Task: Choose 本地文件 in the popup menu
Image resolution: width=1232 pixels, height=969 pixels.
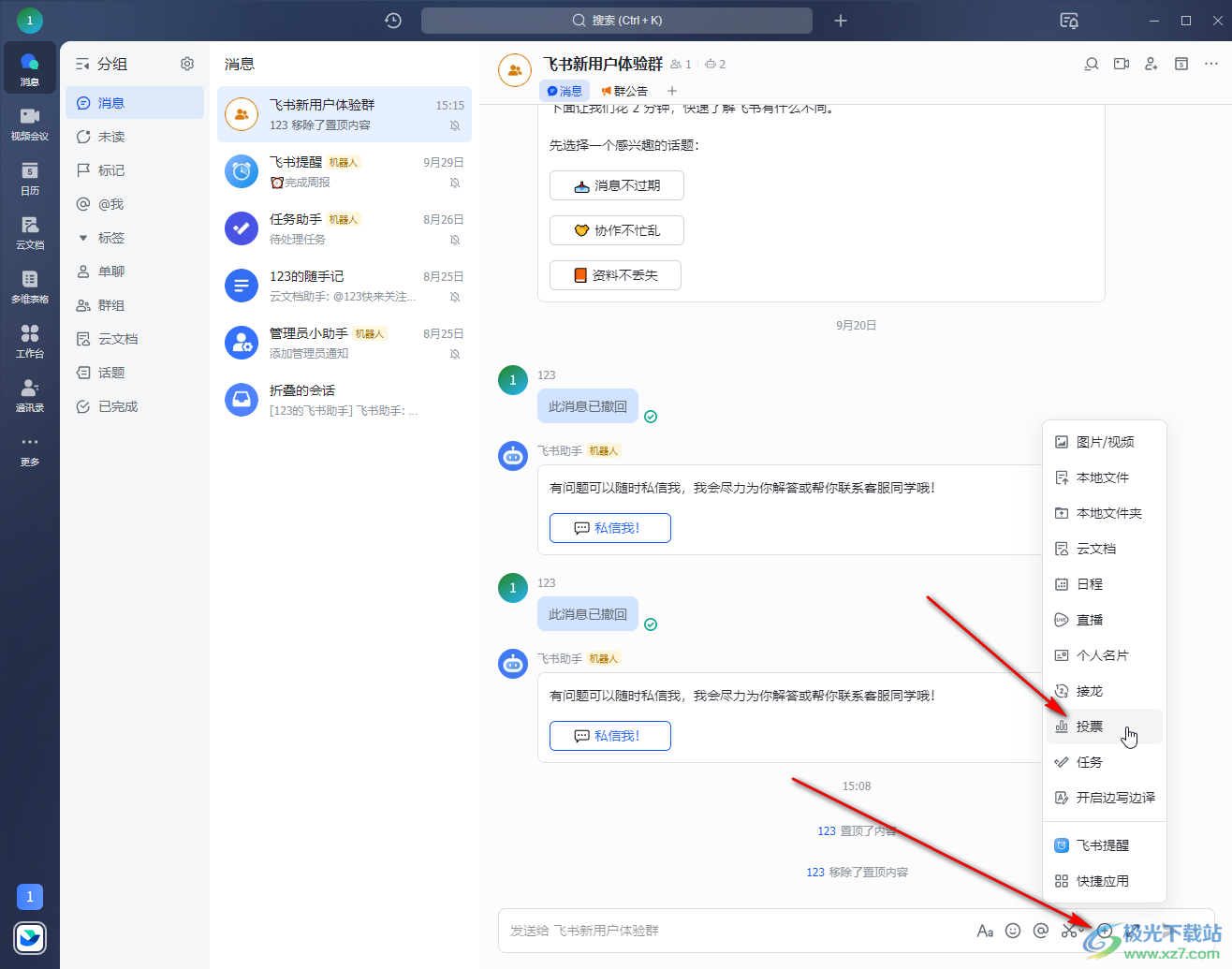Action: [x=1105, y=477]
